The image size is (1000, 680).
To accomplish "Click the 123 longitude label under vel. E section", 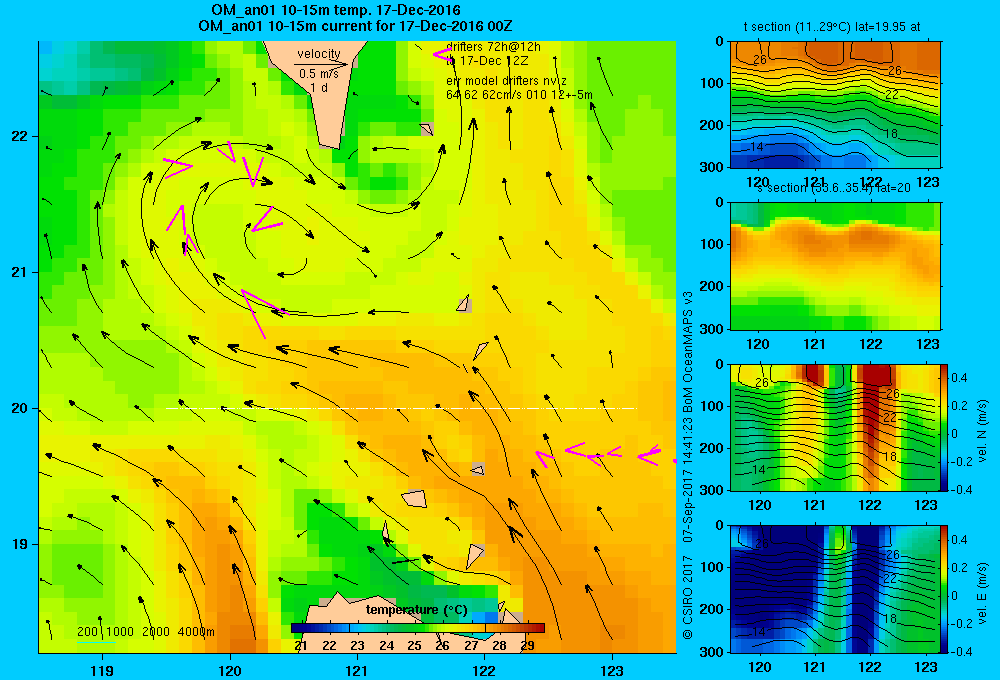I will pos(926,667).
